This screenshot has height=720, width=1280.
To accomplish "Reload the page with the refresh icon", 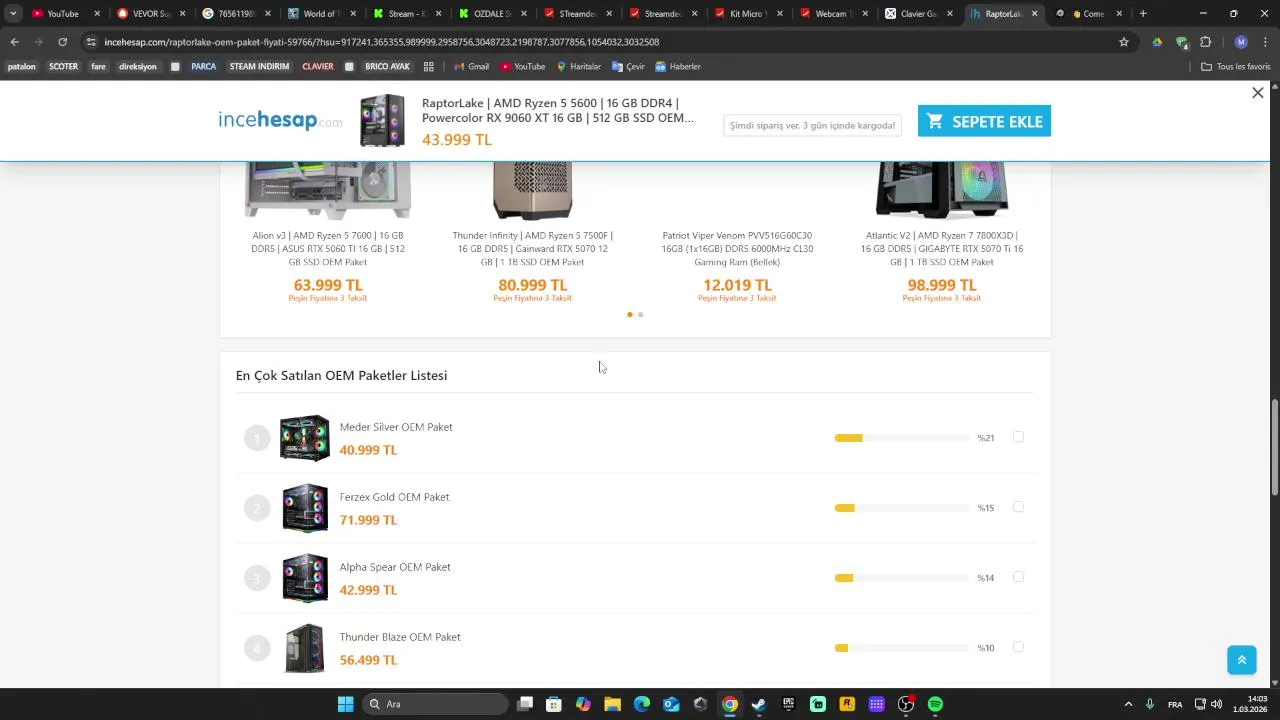I will (x=62, y=42).
